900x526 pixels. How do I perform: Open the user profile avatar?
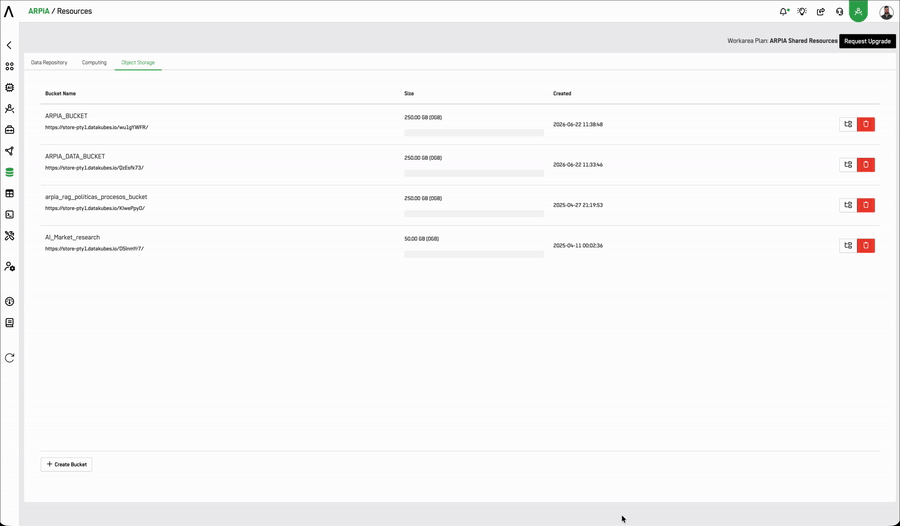(886, 11)
